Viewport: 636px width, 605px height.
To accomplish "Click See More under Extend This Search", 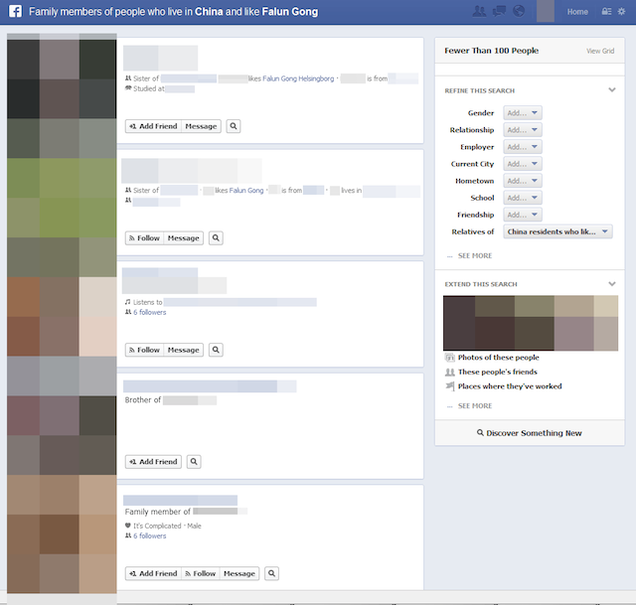I will click(x=475, y=406).
